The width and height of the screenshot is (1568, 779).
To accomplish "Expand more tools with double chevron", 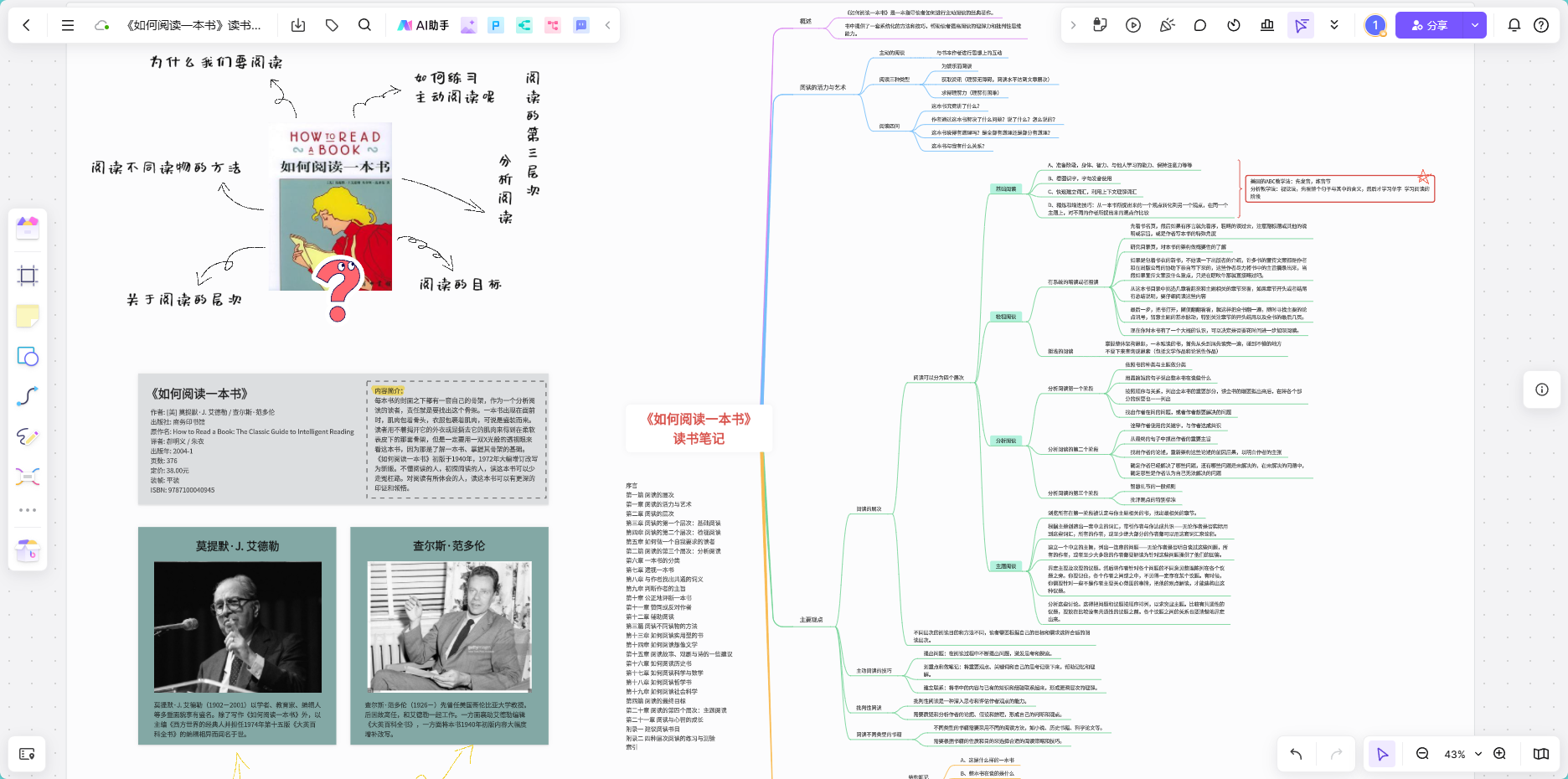I will point(1334,25).
